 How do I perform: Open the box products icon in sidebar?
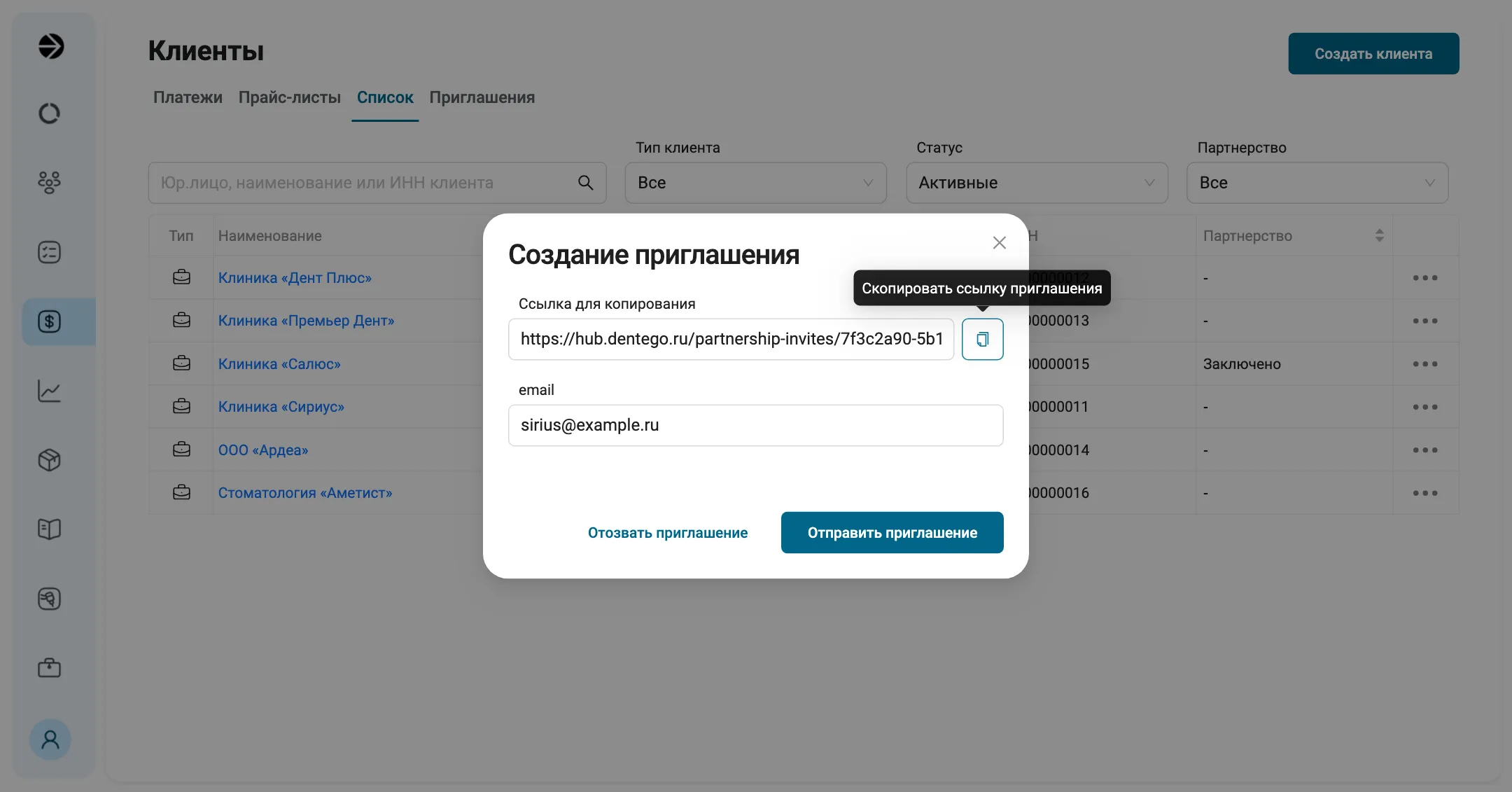point(49,460)
